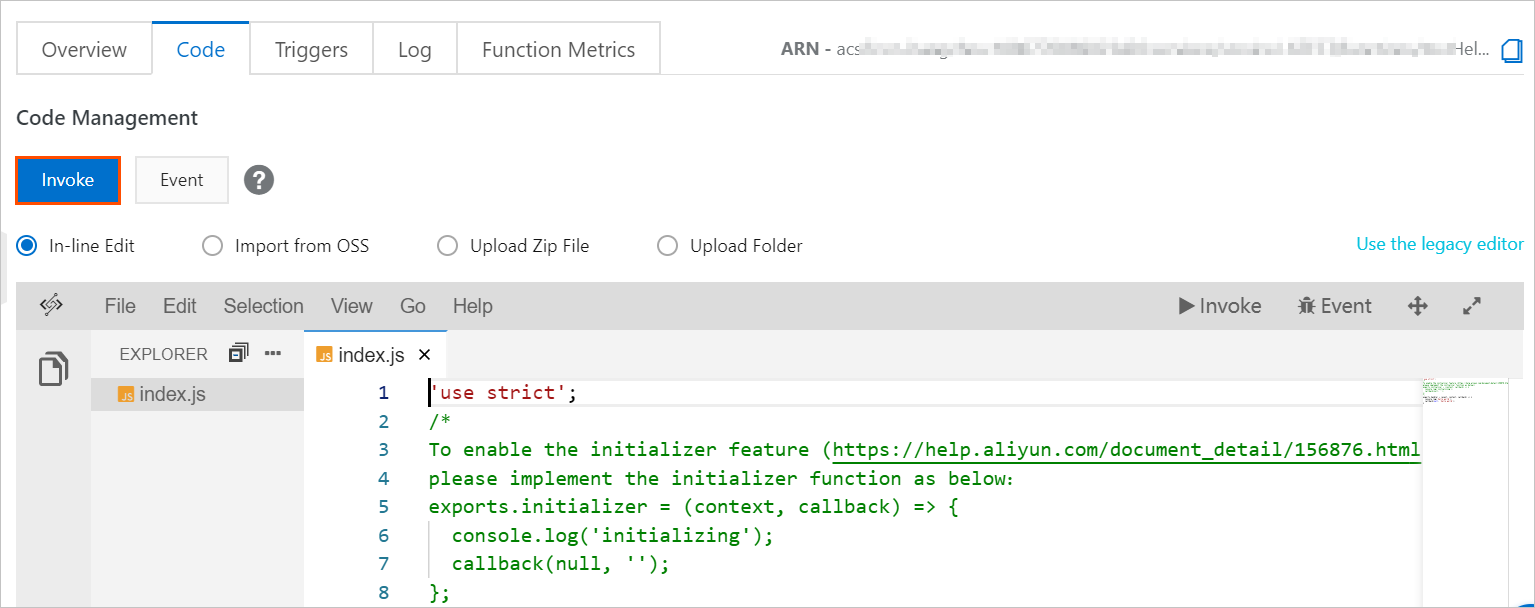Image resolution: width=1535 pixels, height=608 pixels.
Task: Pick the Upload Folder radio option
Action: coord(668,245)
